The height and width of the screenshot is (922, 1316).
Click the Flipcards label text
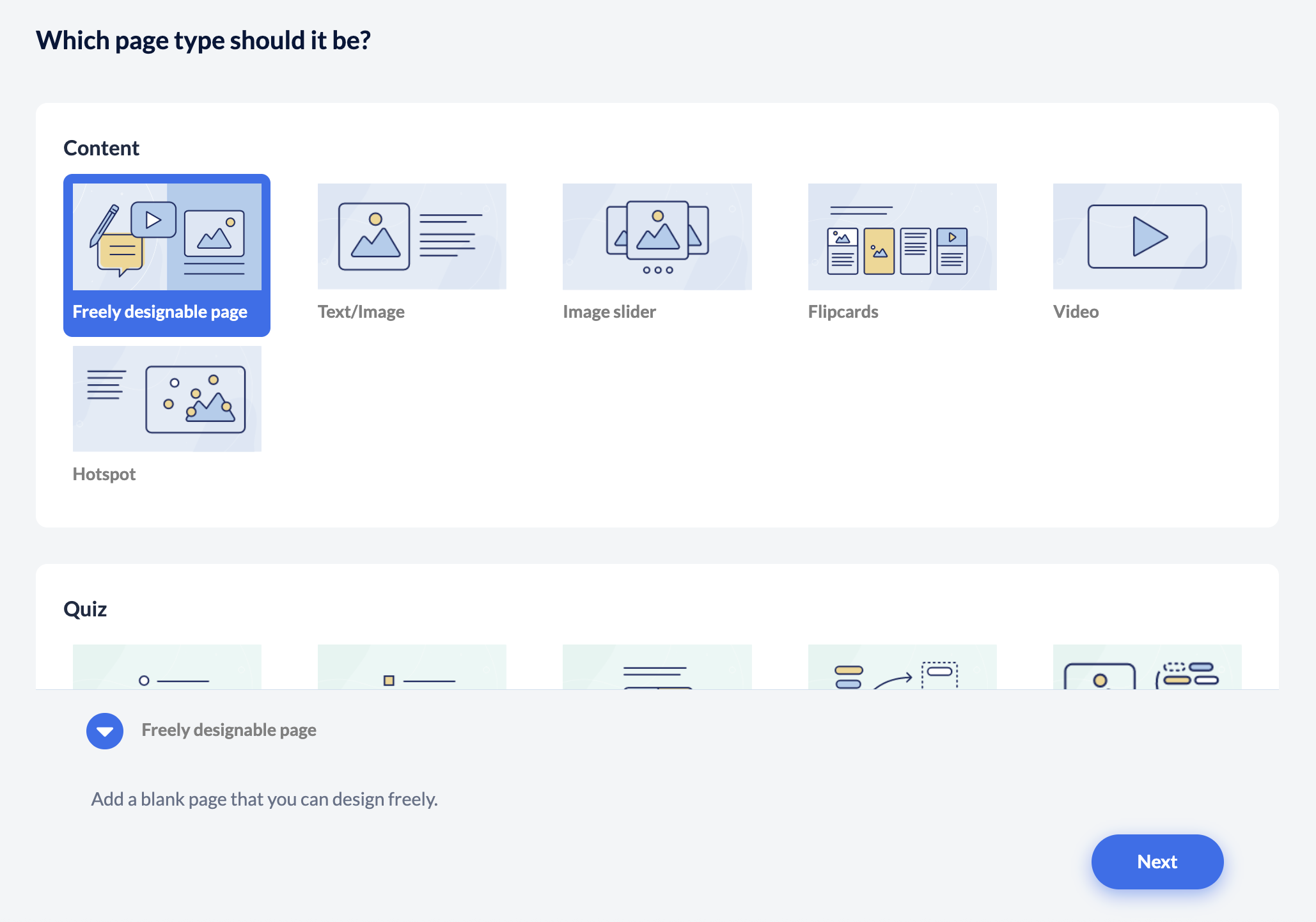[x=843, y=312]
